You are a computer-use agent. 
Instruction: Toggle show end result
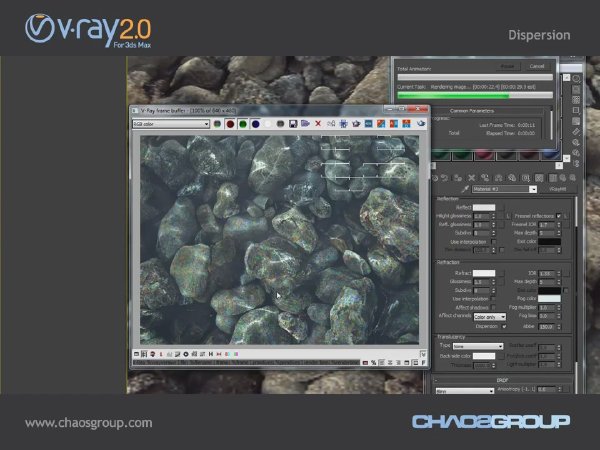tap(553, 178)
